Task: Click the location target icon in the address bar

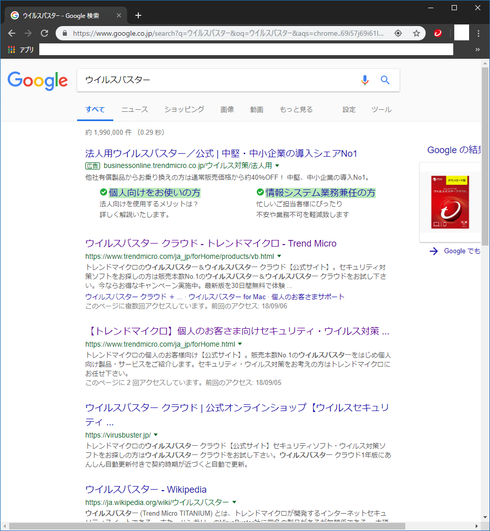Action: pyautogui.click(x=398, y=33)
